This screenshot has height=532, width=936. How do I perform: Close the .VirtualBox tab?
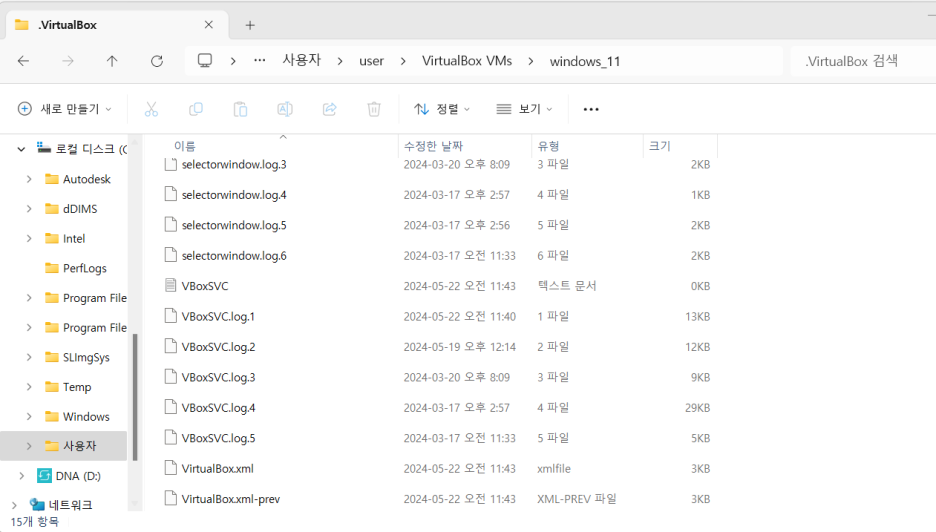tap(208, 24)
